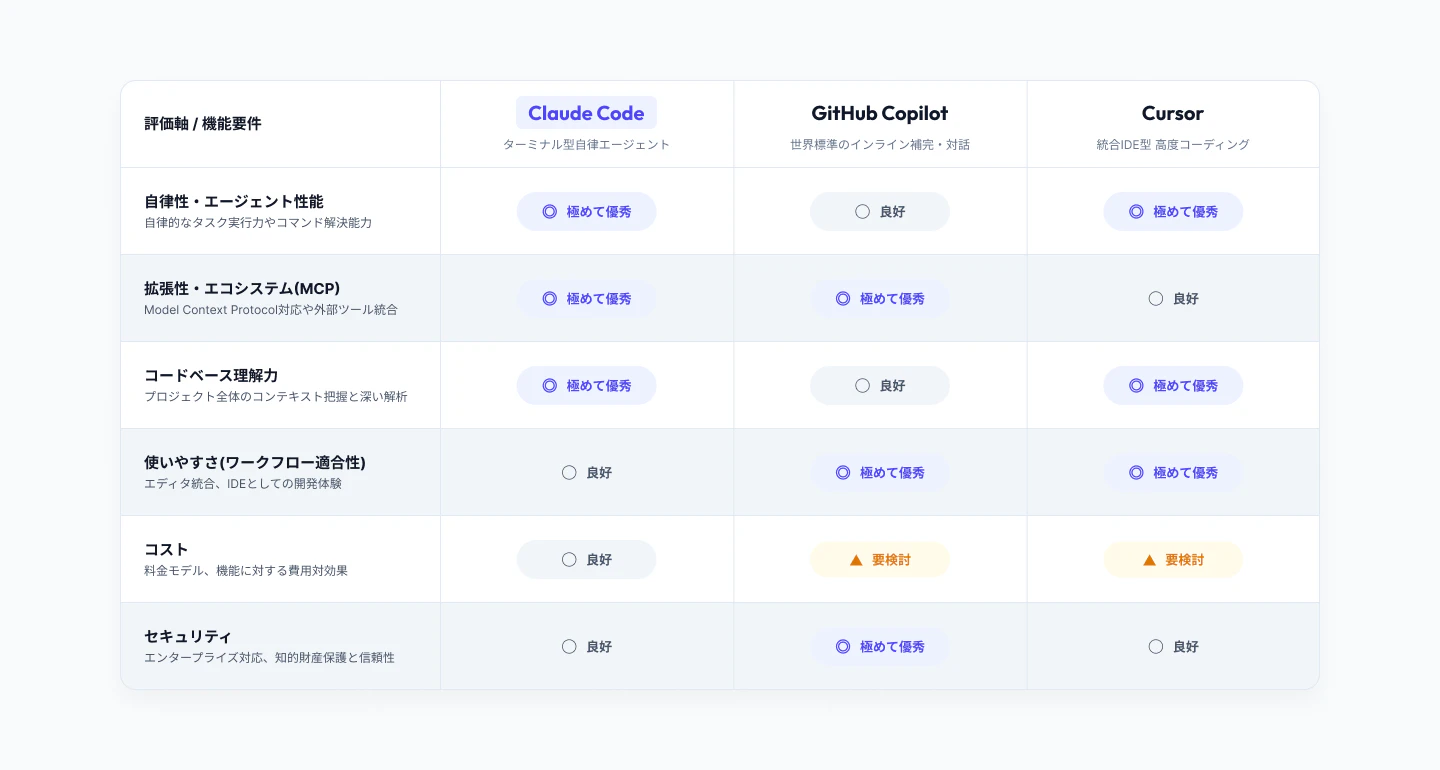Click the 料金モデル、機能に対する費用対効果 description
The width and height of the screenshot is (1440, 770).
point(246,571)
